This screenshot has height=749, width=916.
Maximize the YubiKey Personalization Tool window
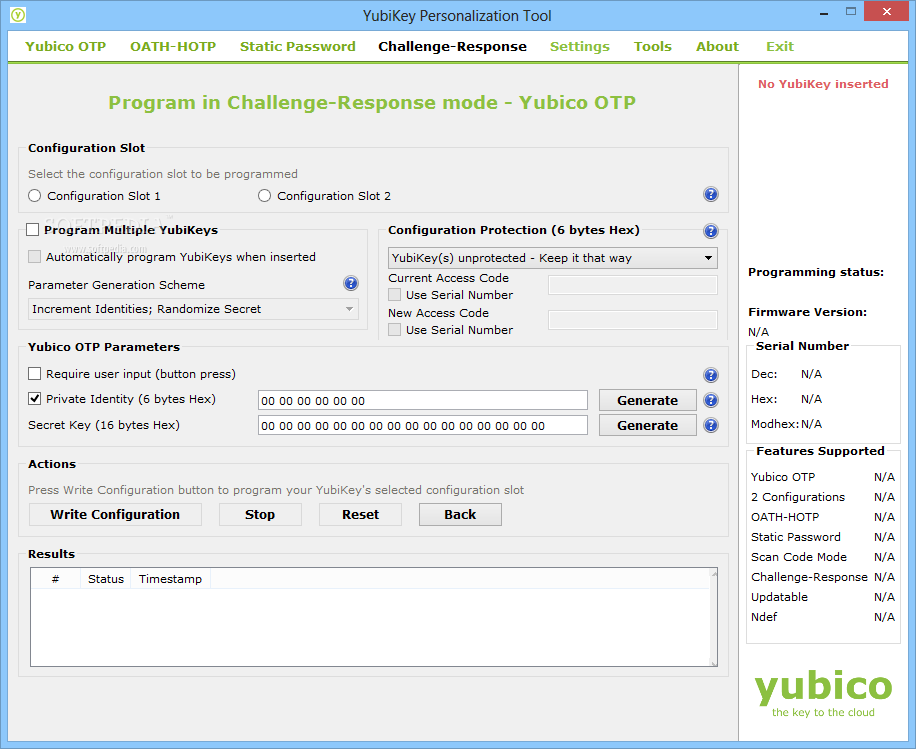pos(851,12)
